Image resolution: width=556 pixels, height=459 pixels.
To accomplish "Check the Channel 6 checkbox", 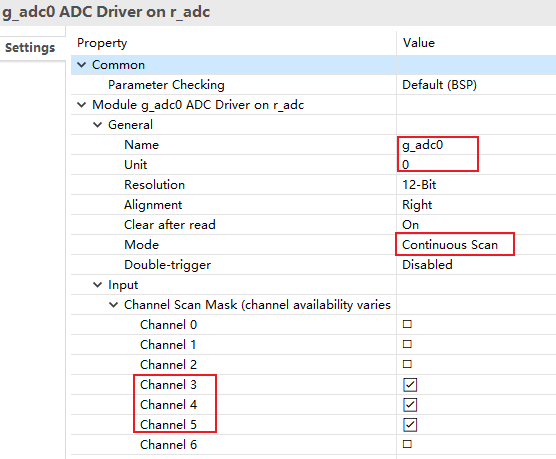I will 407,444.
